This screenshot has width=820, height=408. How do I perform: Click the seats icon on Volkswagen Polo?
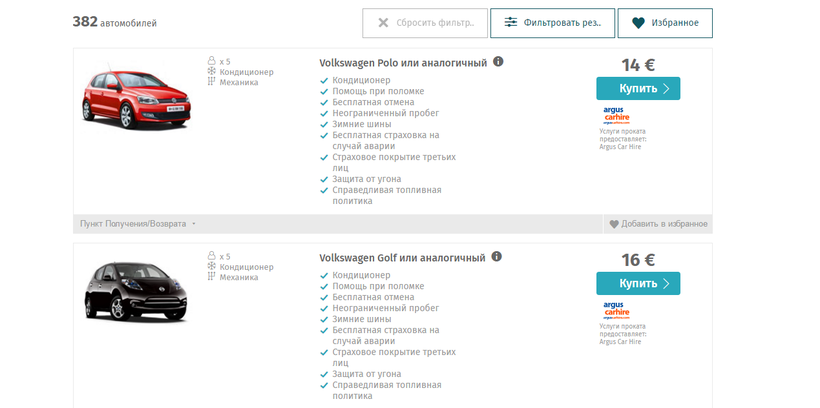click(211, 61)
